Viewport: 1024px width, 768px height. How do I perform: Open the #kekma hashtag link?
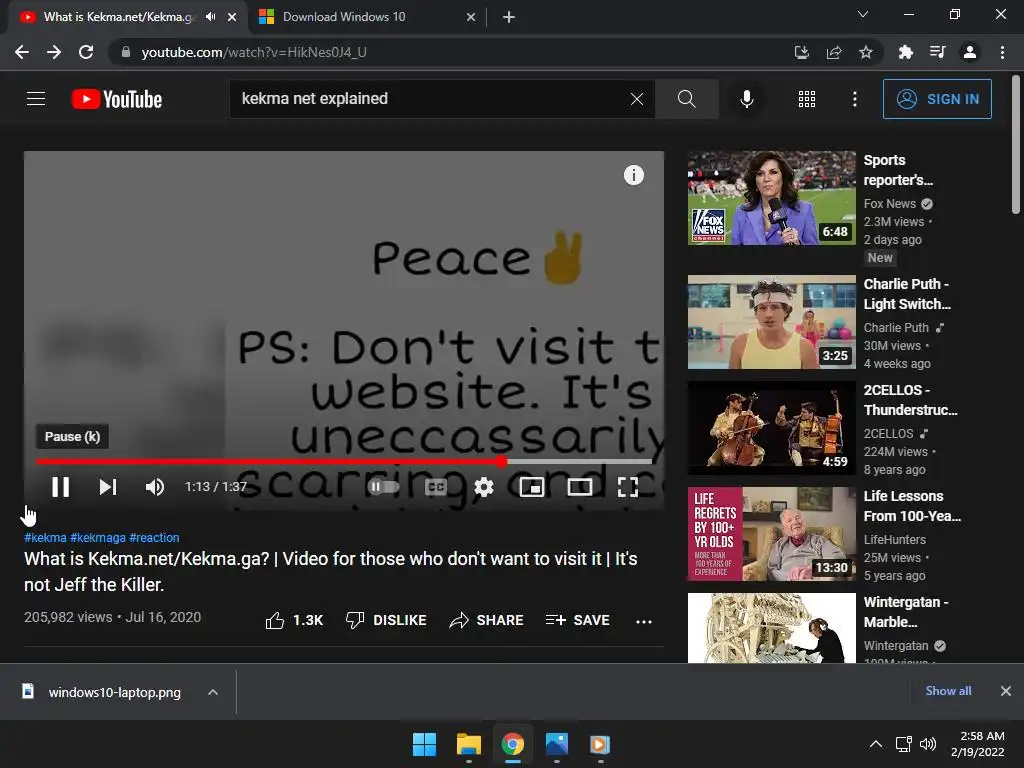(45, 537)
